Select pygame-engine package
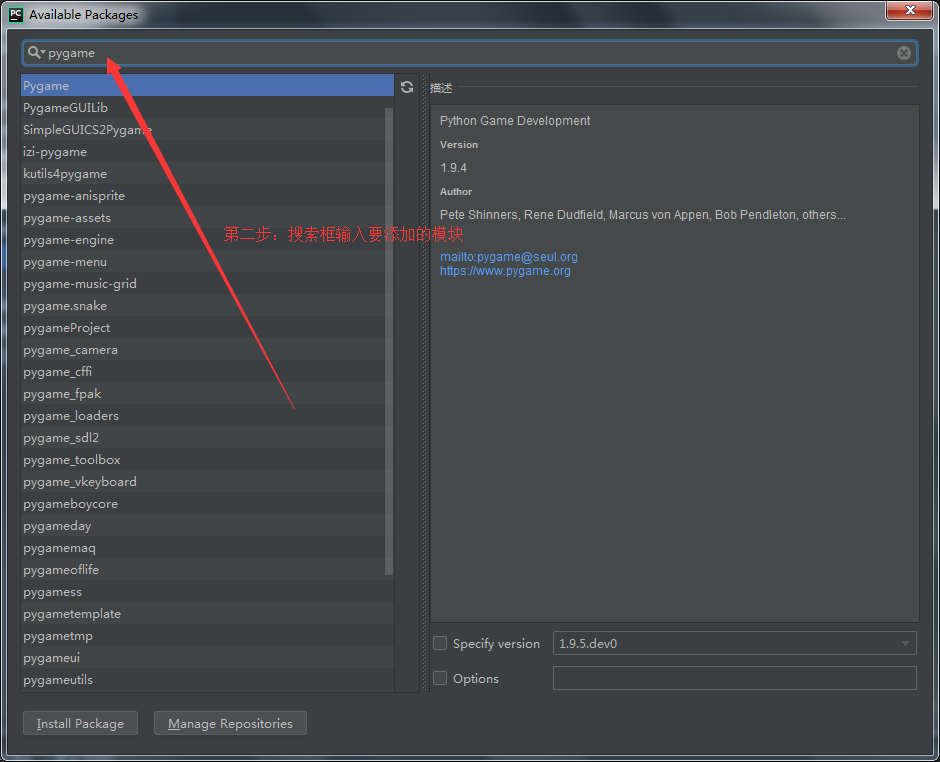 [x=207, y=240]
